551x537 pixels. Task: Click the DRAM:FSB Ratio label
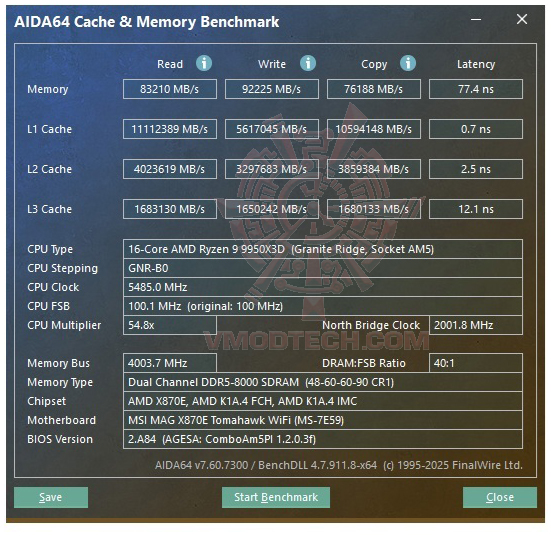click(364, 363)
